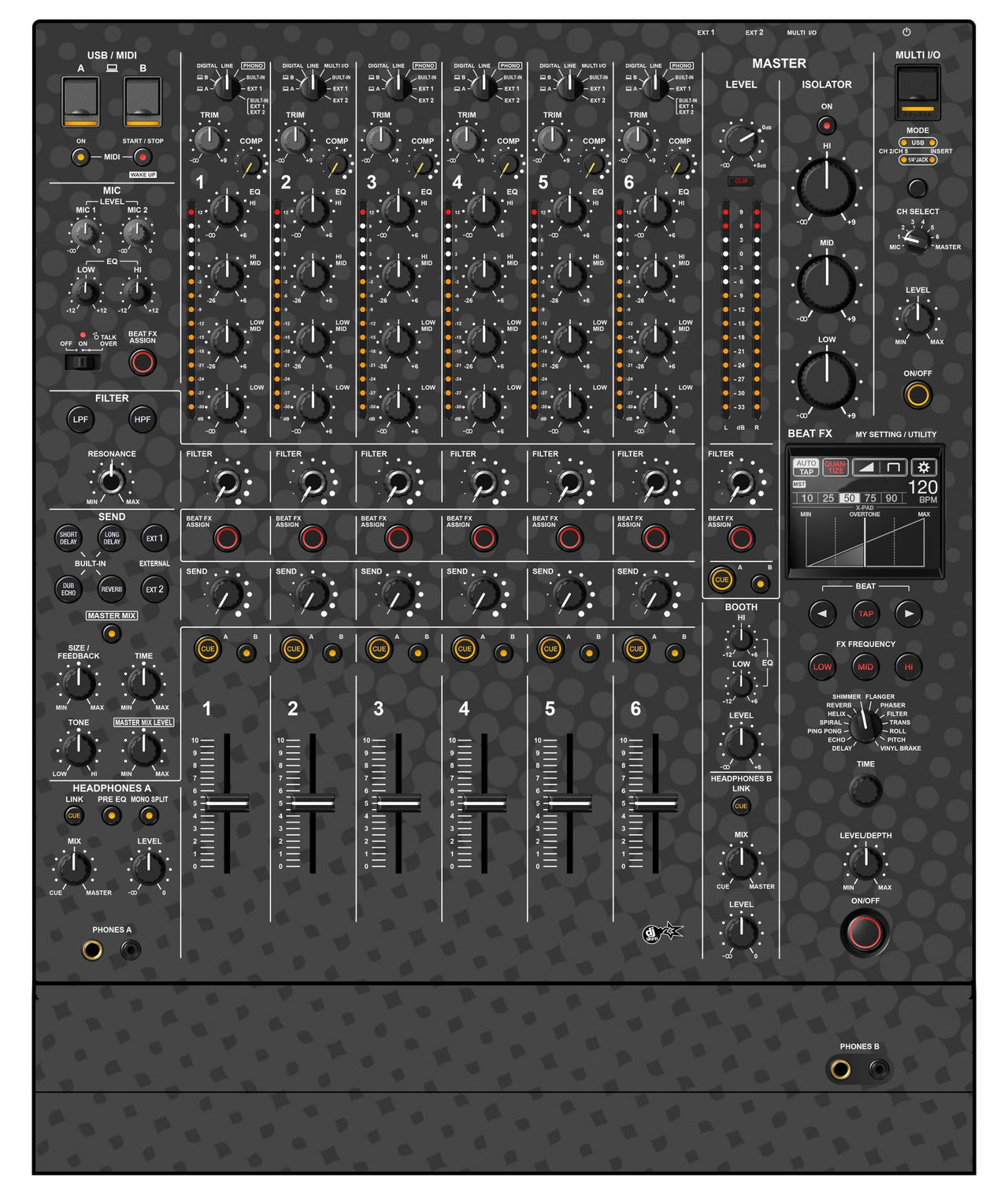
Task: Toggle channel 6 BEAT FX ASSIGN
Action: 654,538
